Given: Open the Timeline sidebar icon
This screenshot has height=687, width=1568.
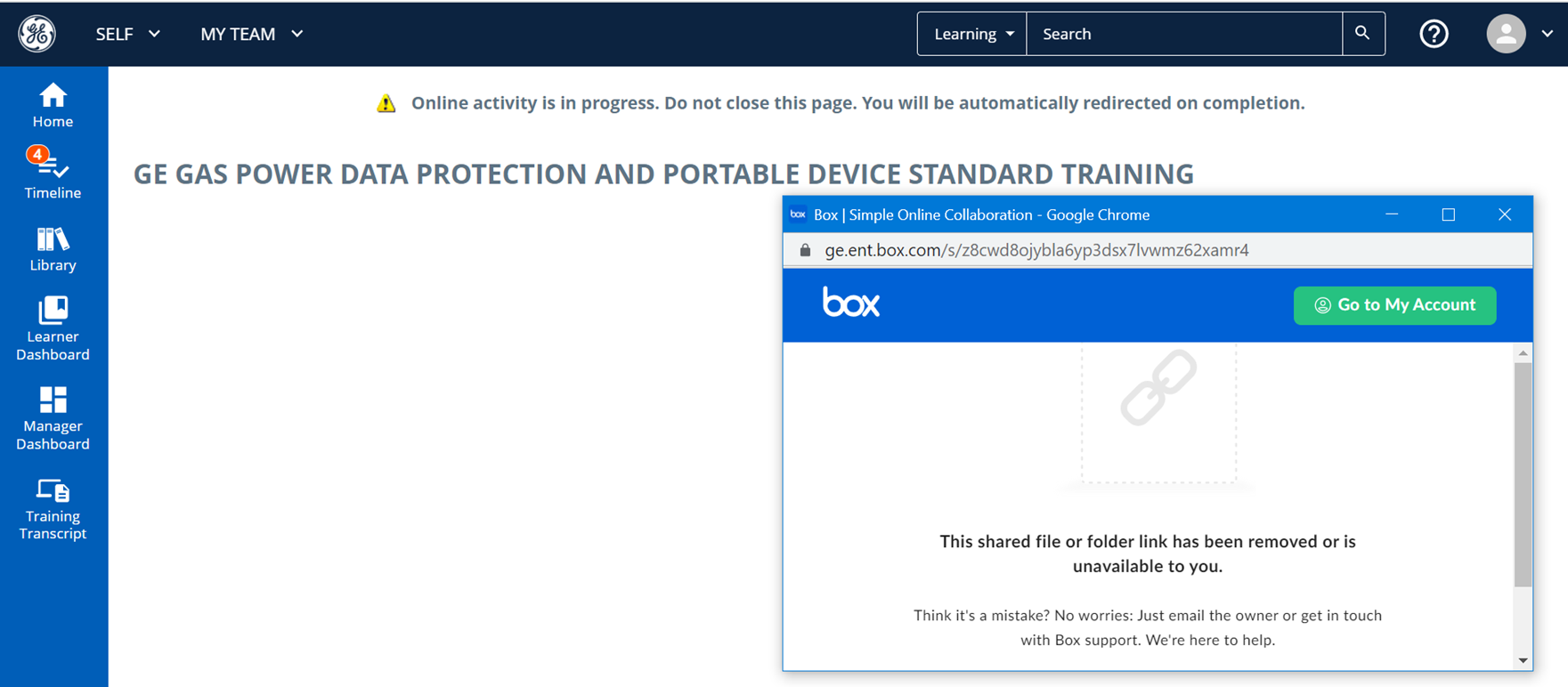Looking at the screenshot, I should 53,174.
